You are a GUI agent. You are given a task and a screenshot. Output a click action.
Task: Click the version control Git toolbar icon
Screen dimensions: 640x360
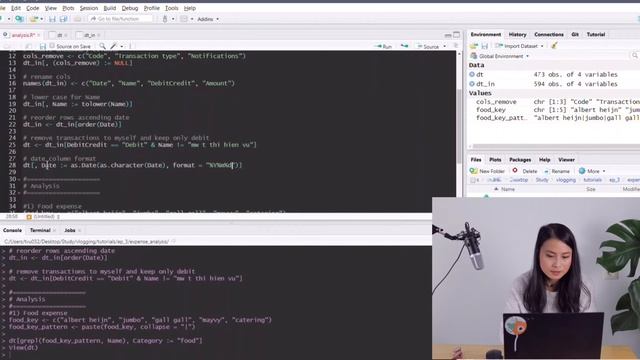tap(165, 19)
